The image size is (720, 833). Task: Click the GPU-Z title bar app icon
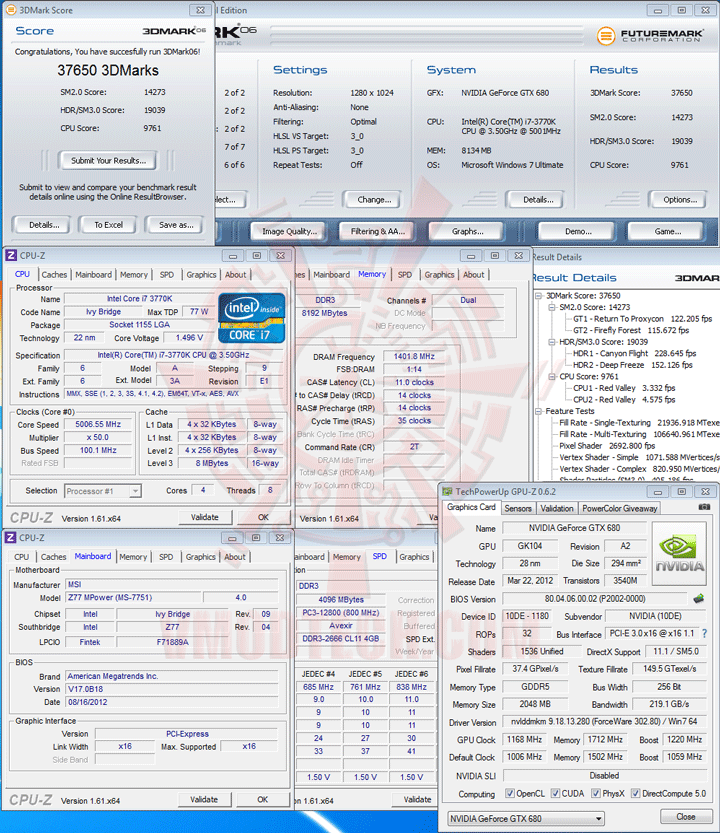[447, 491]
